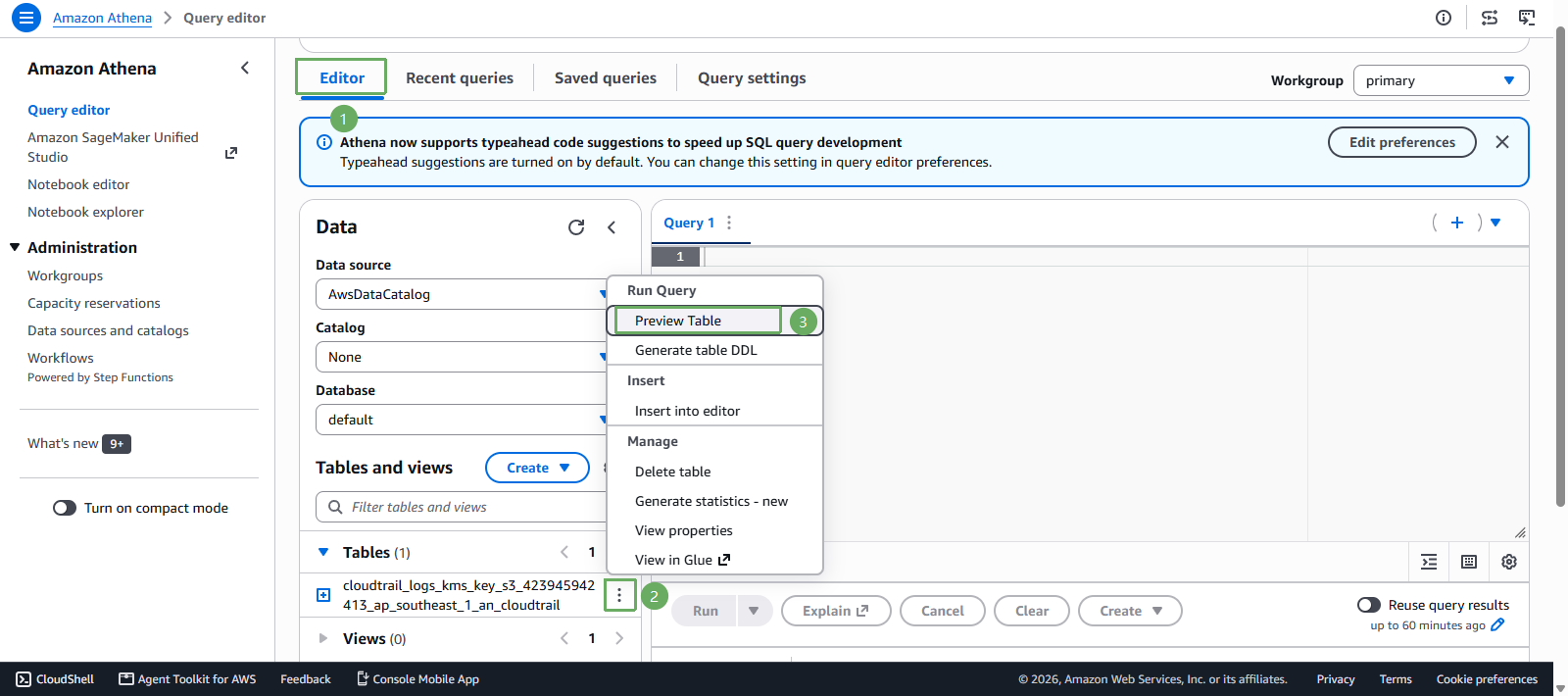
Task: Collapse the Data panel with its chevron
Action: tap(612, 227)
